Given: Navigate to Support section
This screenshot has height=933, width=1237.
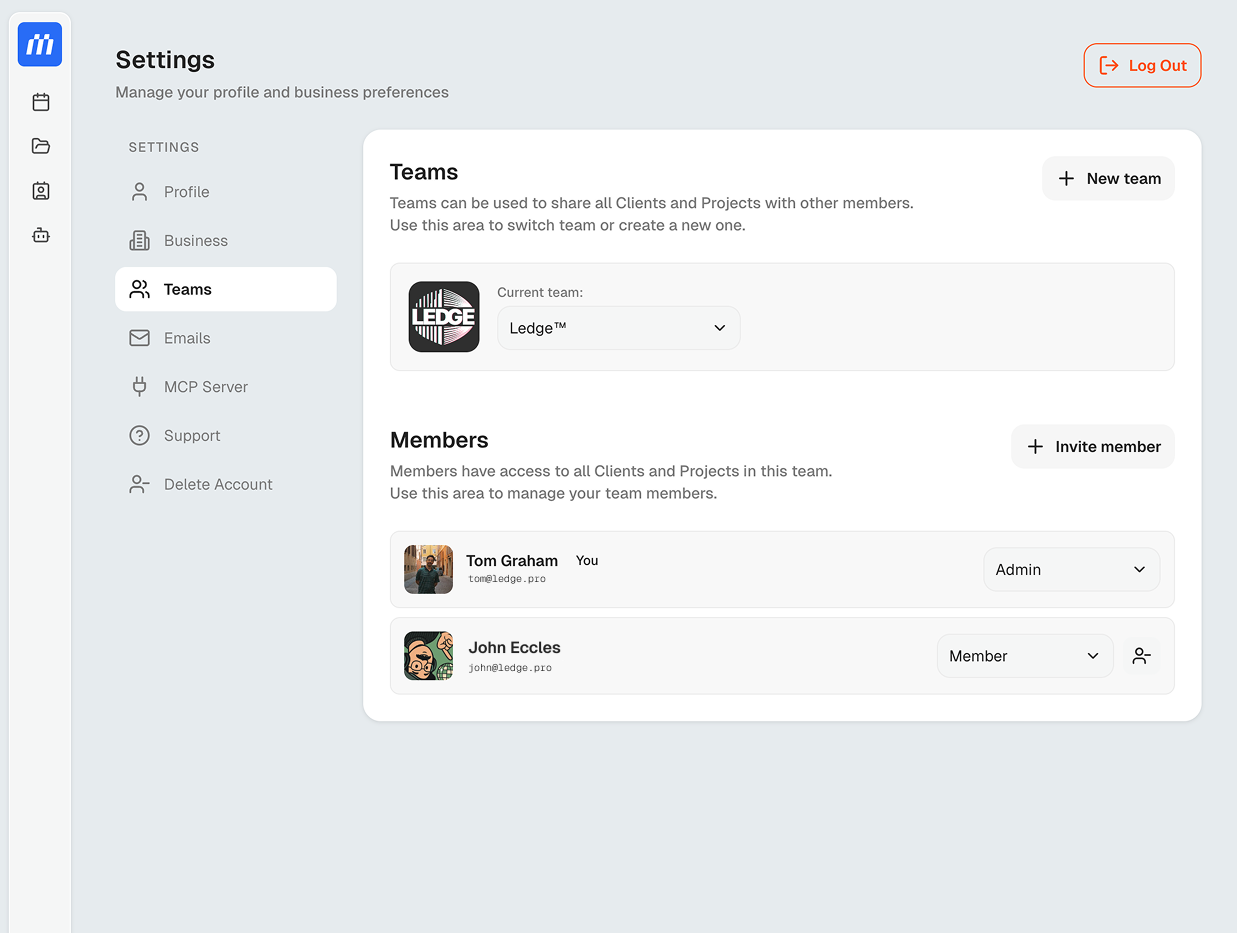Looking at the screenshot, I should pos(192,436).
